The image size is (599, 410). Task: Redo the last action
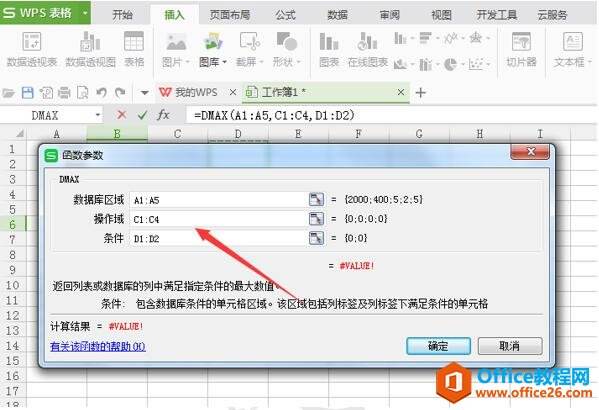(x=120, y=92)
